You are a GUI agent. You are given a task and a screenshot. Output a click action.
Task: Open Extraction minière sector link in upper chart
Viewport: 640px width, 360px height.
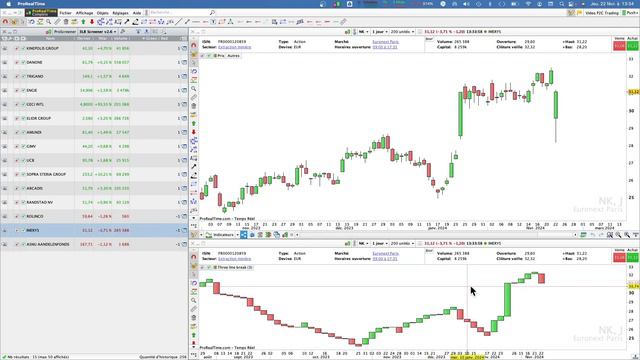pos(235,47)
